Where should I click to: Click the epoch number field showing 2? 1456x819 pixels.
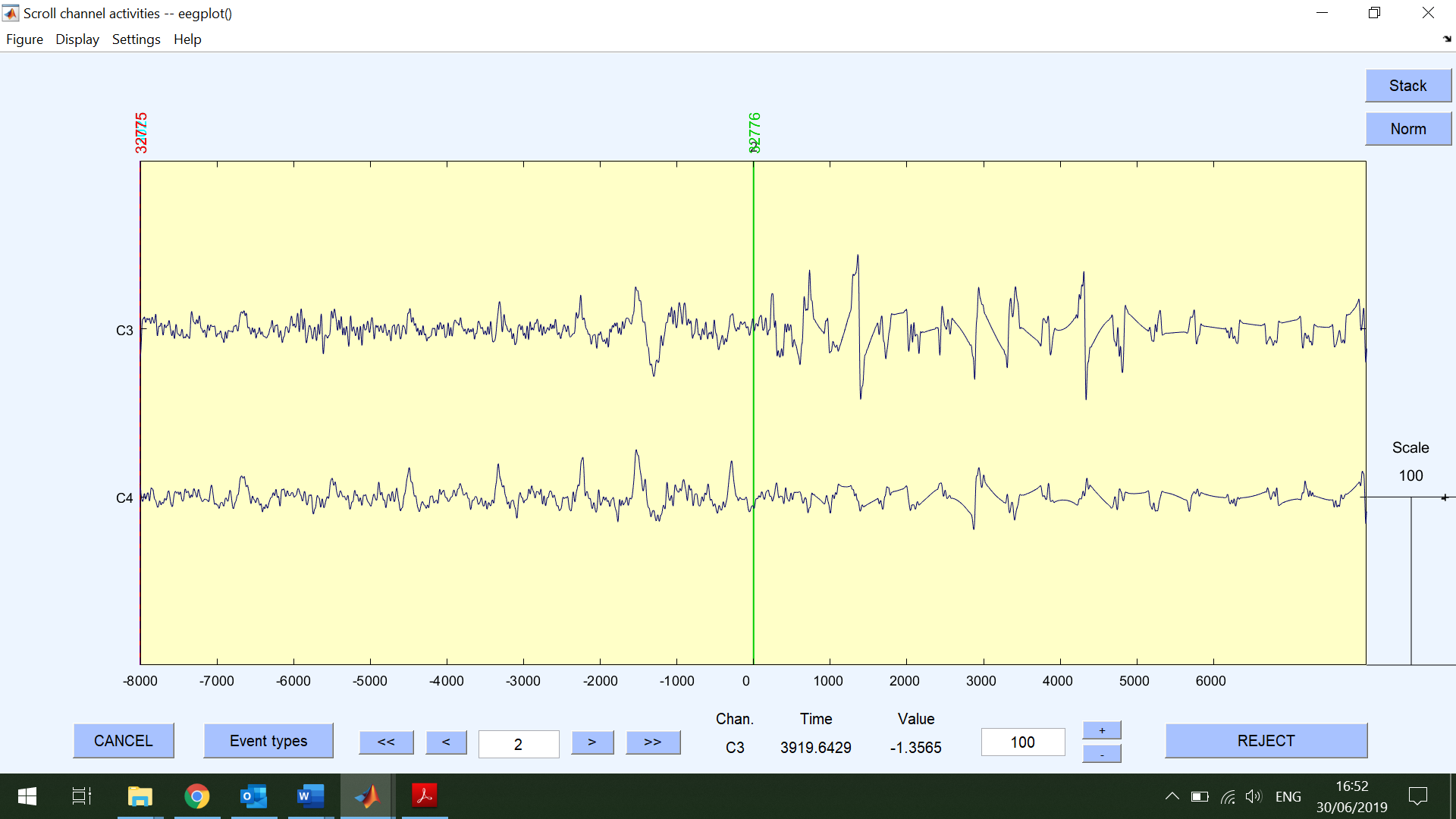[519, 744]
